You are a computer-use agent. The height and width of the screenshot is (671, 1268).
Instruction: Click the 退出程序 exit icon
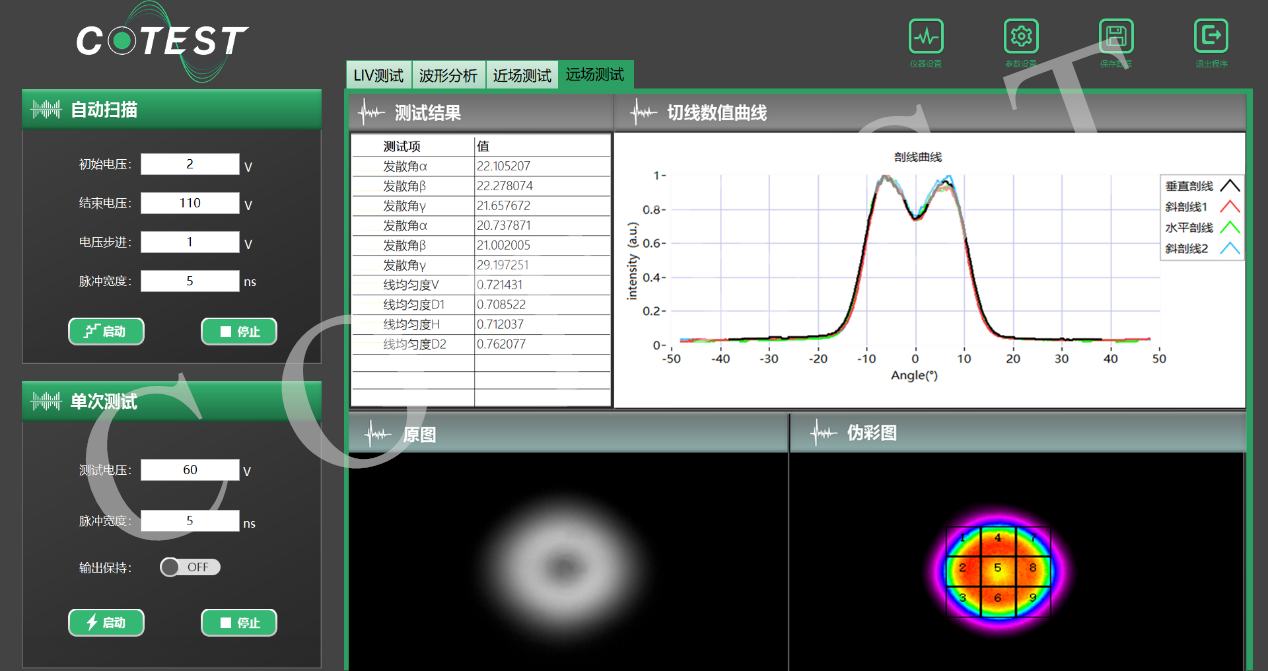point(1211,36)
